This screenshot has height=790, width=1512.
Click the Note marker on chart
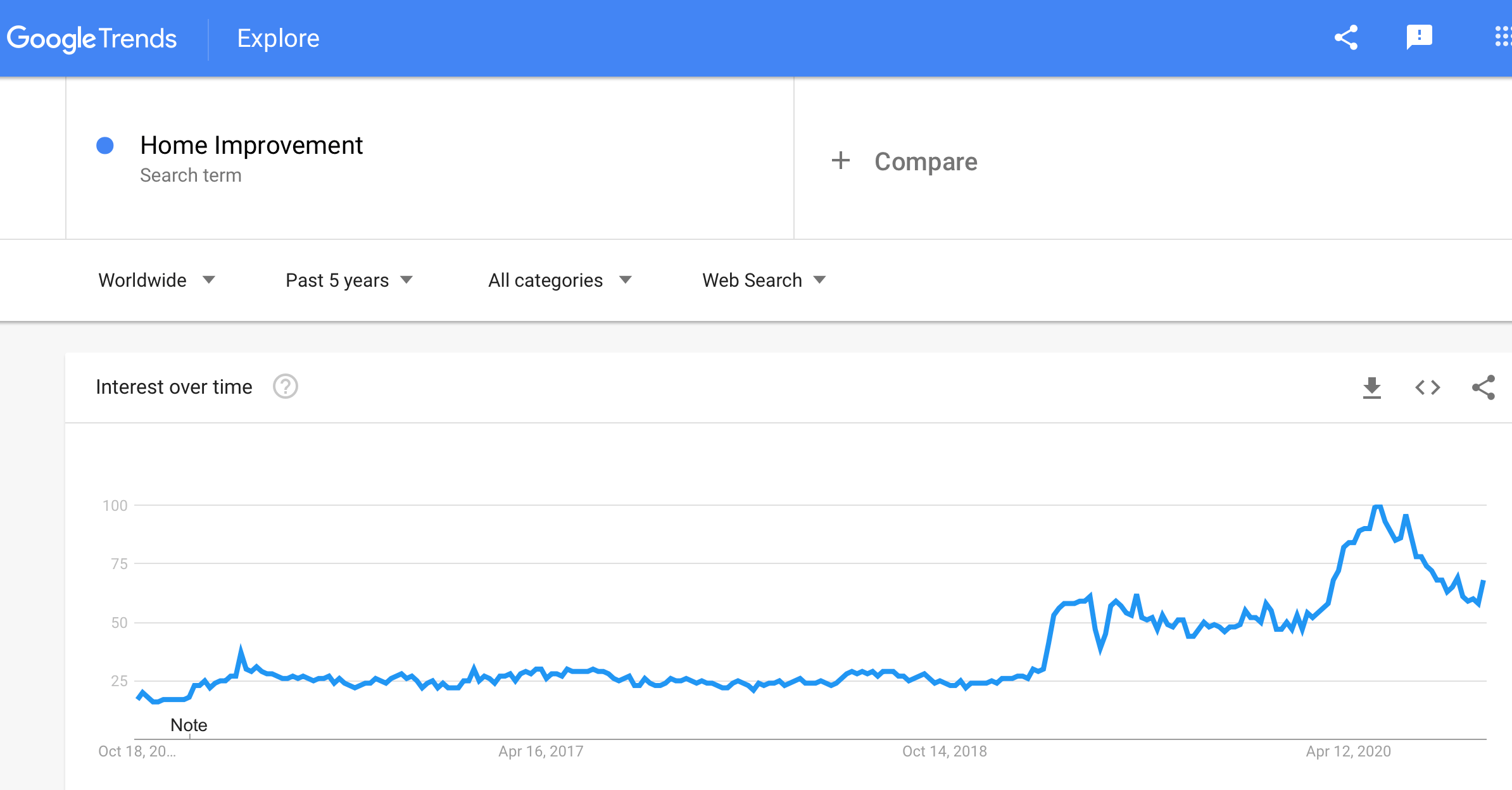point(189,725)
